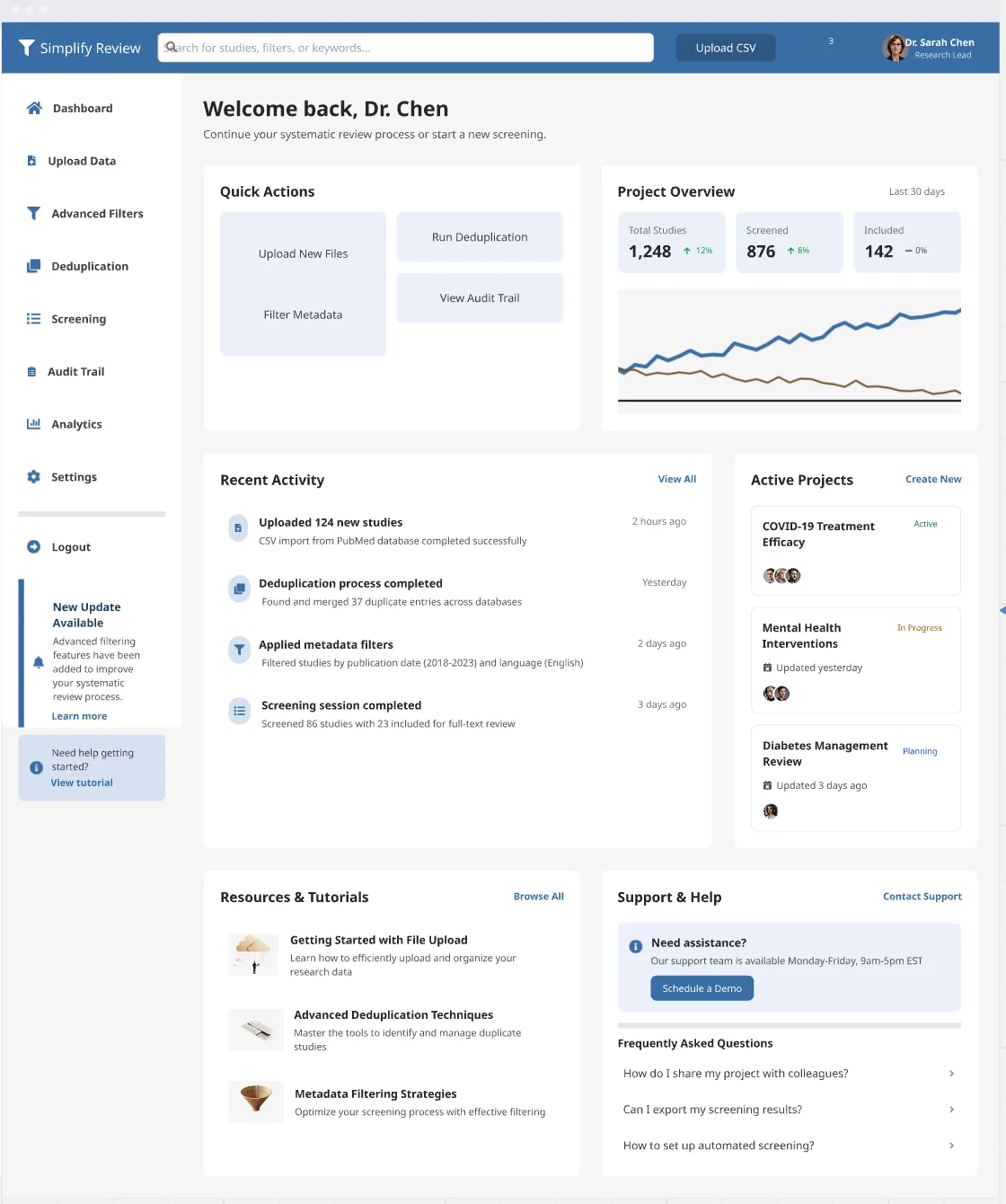The width and height of the screenshot is (1006, 1204).
Task: Click the avatar on Diabetes Management Review
Action: click(771, 811)
